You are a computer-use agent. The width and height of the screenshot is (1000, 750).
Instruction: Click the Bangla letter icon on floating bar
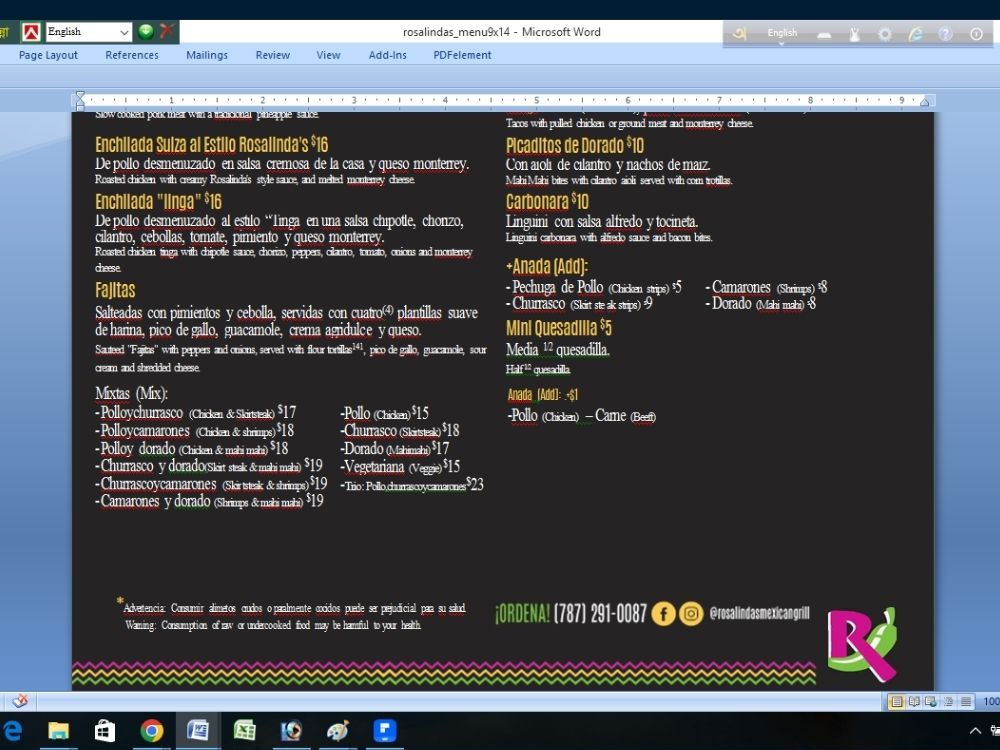tap(739, 33)
